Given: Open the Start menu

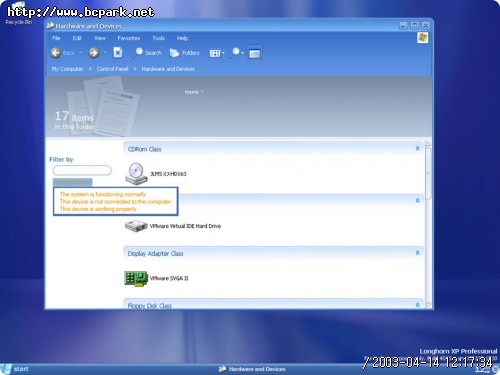Looking at the screenshot, I should point(15,369).
